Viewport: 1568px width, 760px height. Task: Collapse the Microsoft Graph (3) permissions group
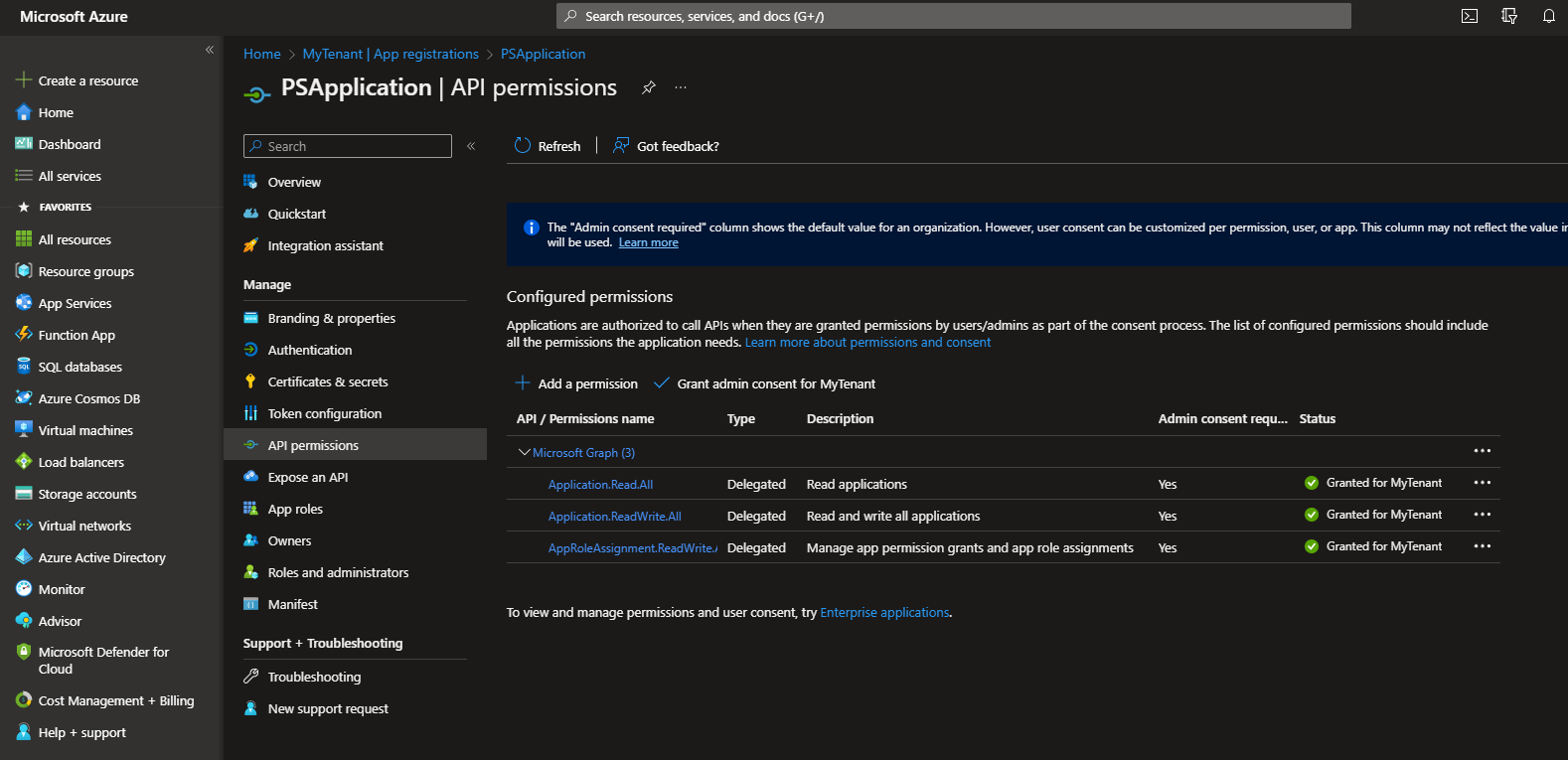tap(524, 452)
